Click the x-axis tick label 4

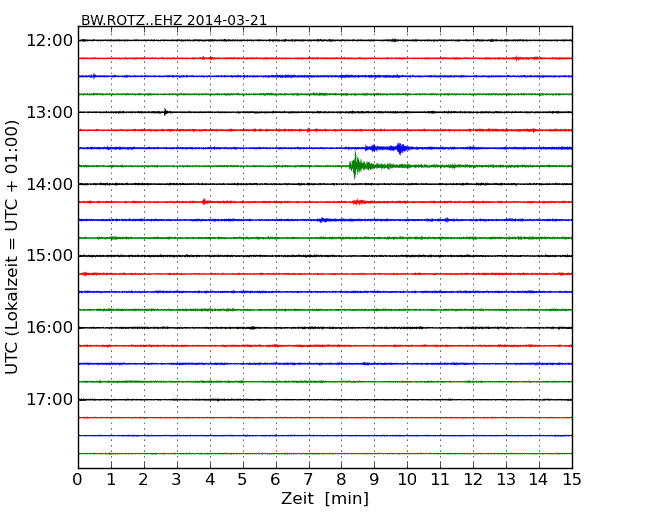[210, 480]
